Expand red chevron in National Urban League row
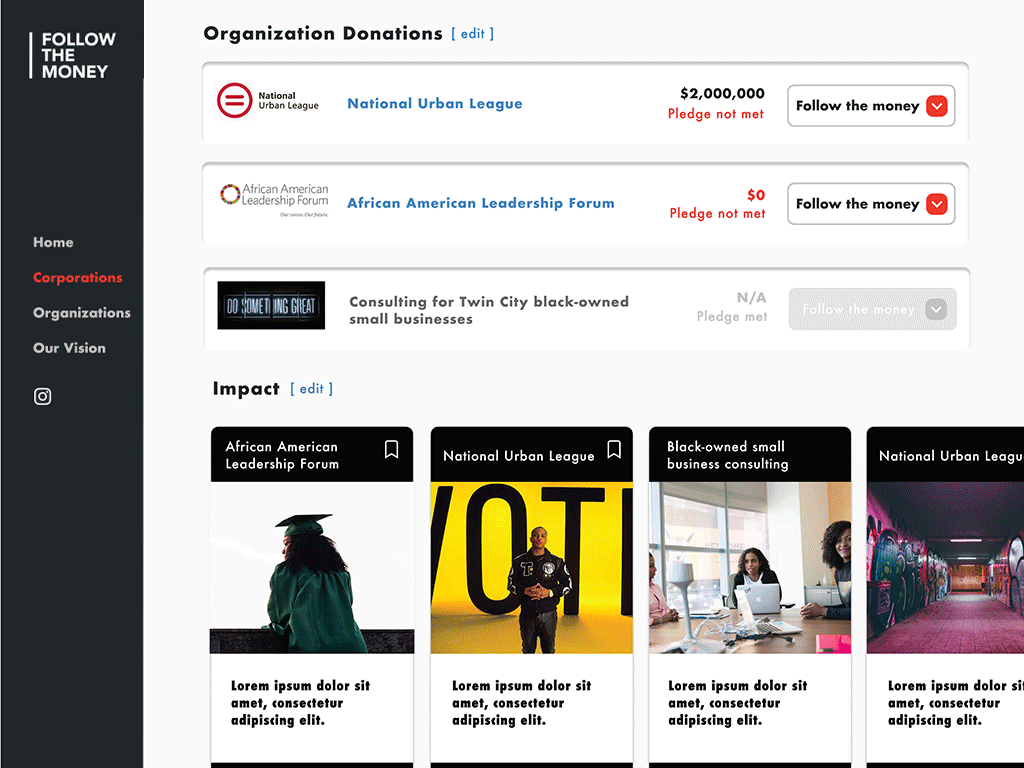The image size is (1024, 768). coord(936,106)
